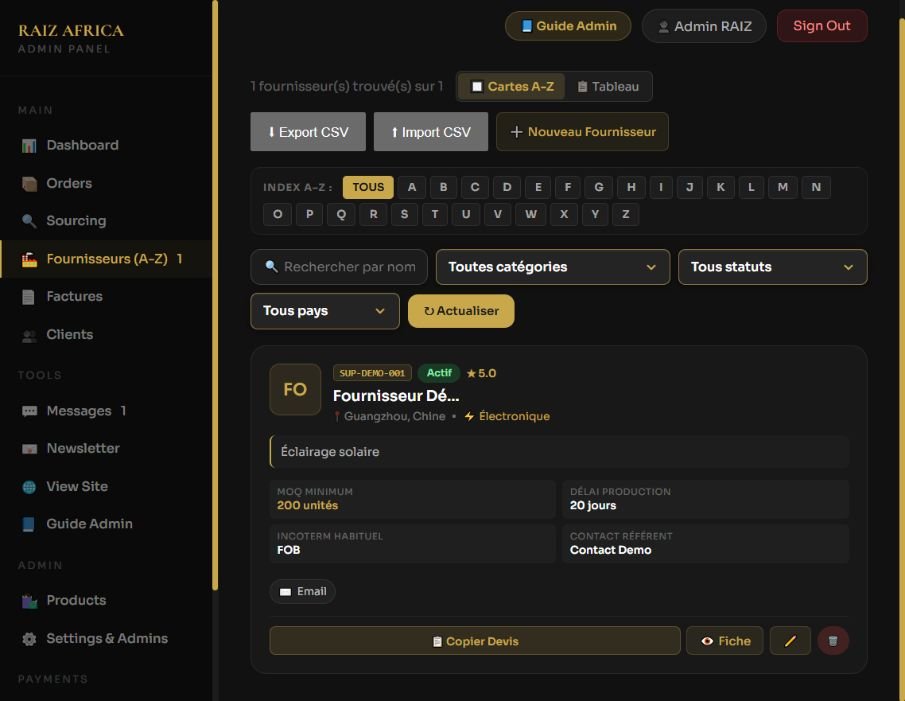Click the Email contact chip
The image size is (905, 701).
[302, 592]
